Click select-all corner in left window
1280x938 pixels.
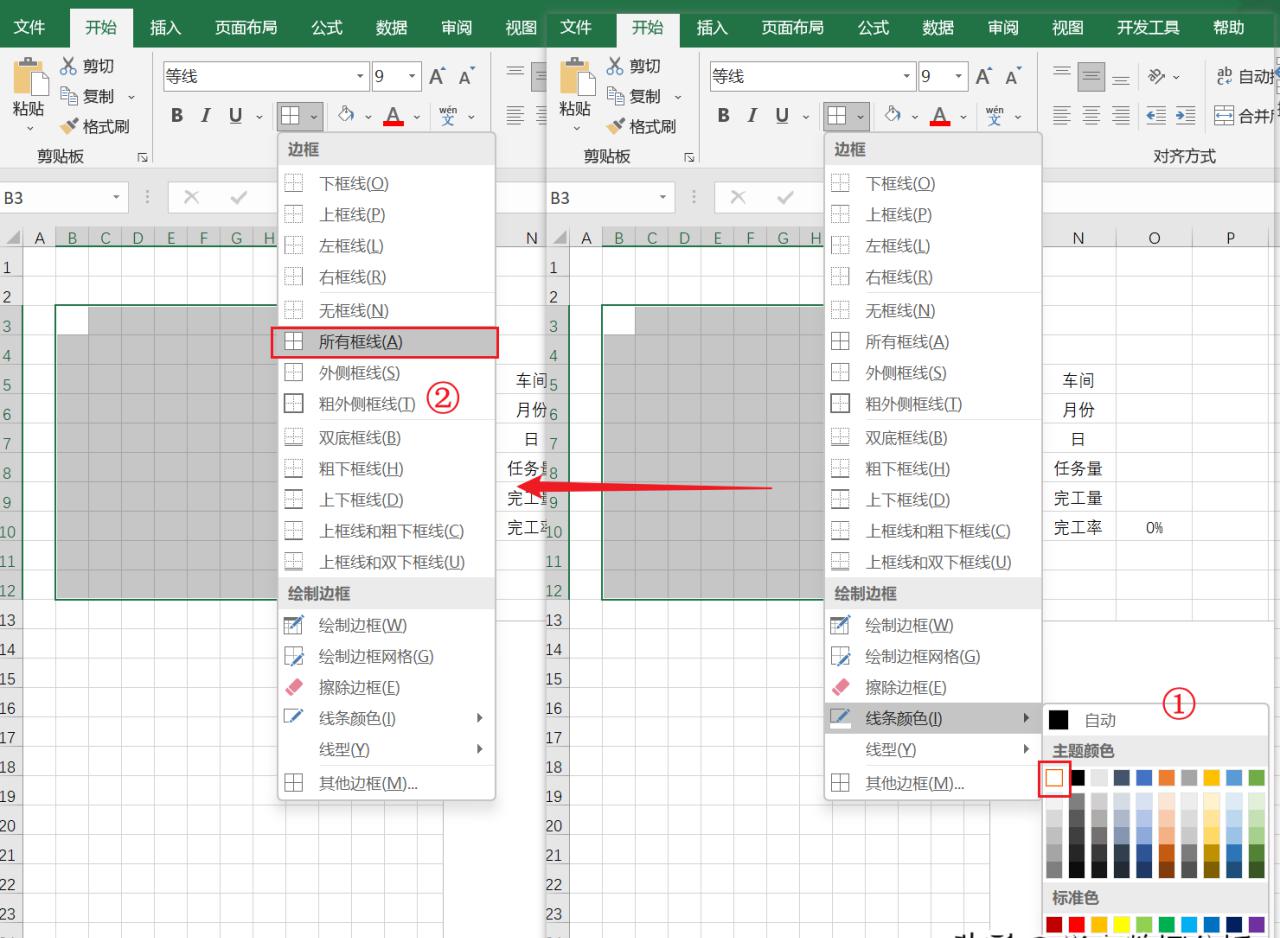tap(12, 238)
